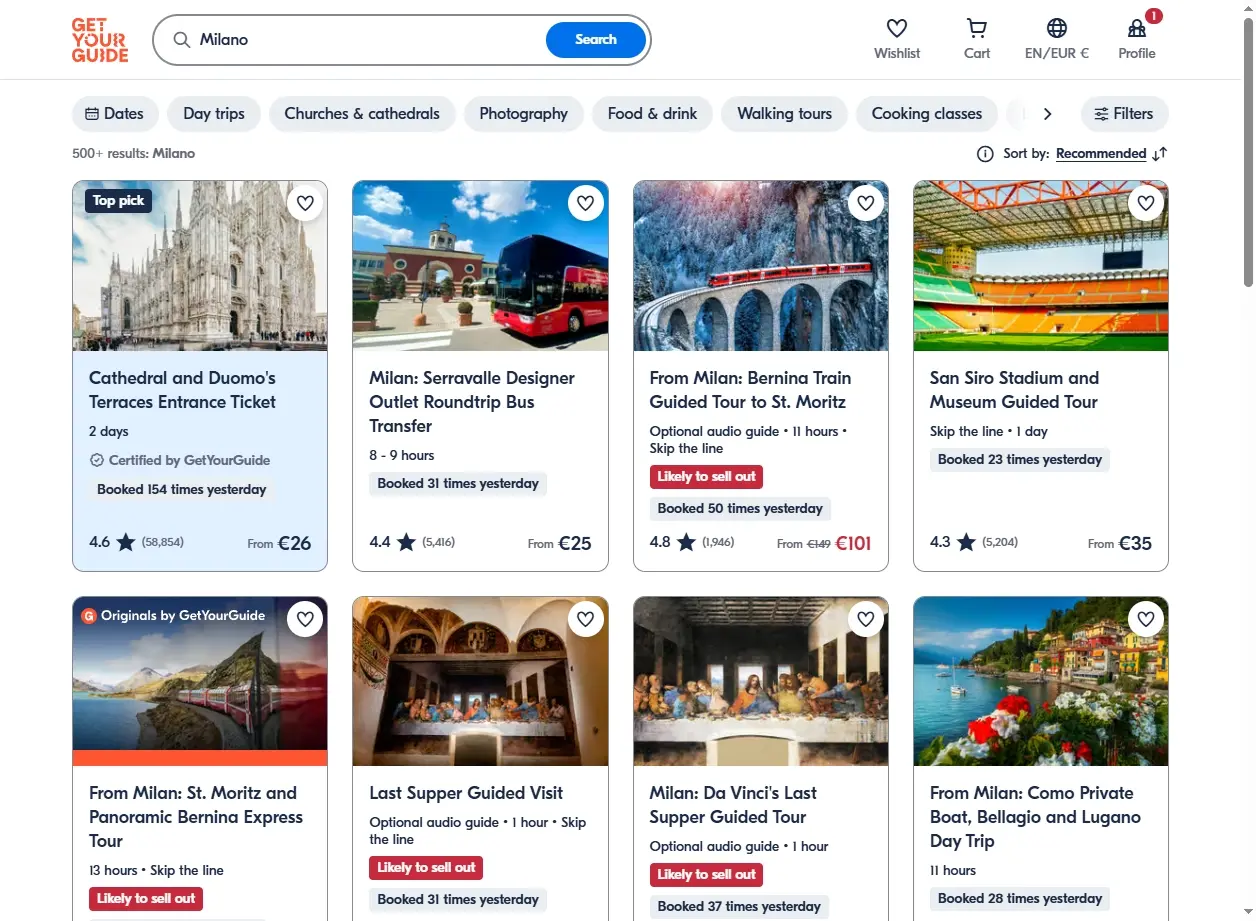Select the Day trips filter chip
Screen dimensions: 1256x921
coord(214,114)
